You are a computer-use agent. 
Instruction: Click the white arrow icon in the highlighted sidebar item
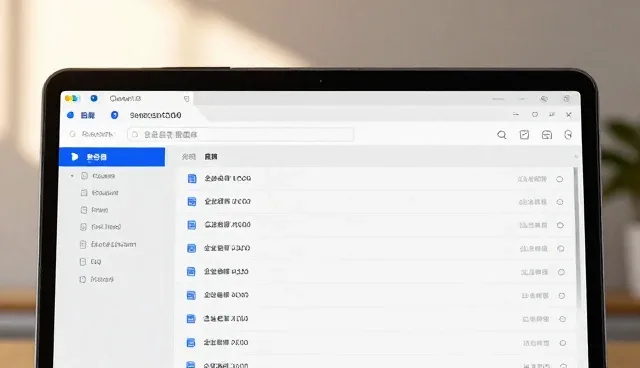pyautogui.click(x=74, y=157)
